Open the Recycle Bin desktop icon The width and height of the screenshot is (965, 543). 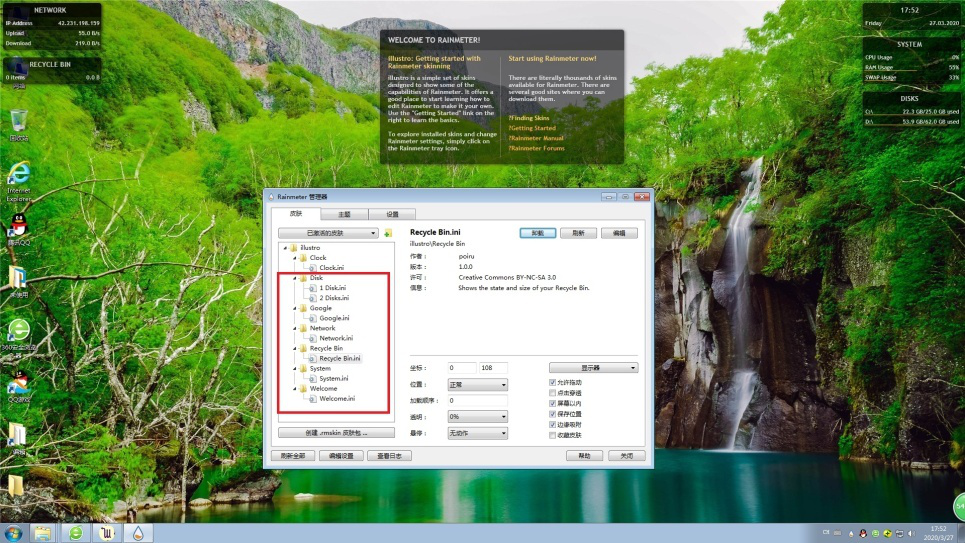[x=18, y=121]
